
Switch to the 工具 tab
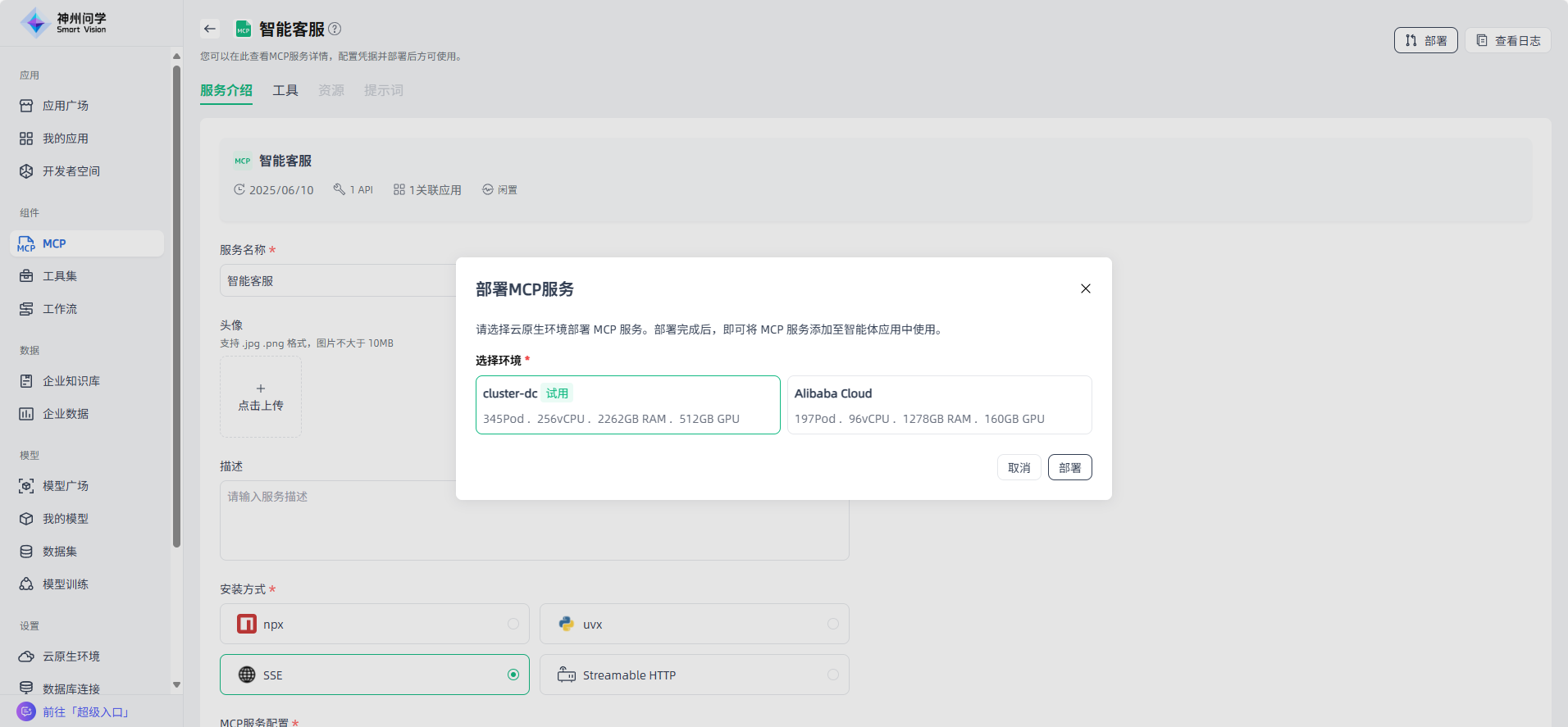point(285,90)
